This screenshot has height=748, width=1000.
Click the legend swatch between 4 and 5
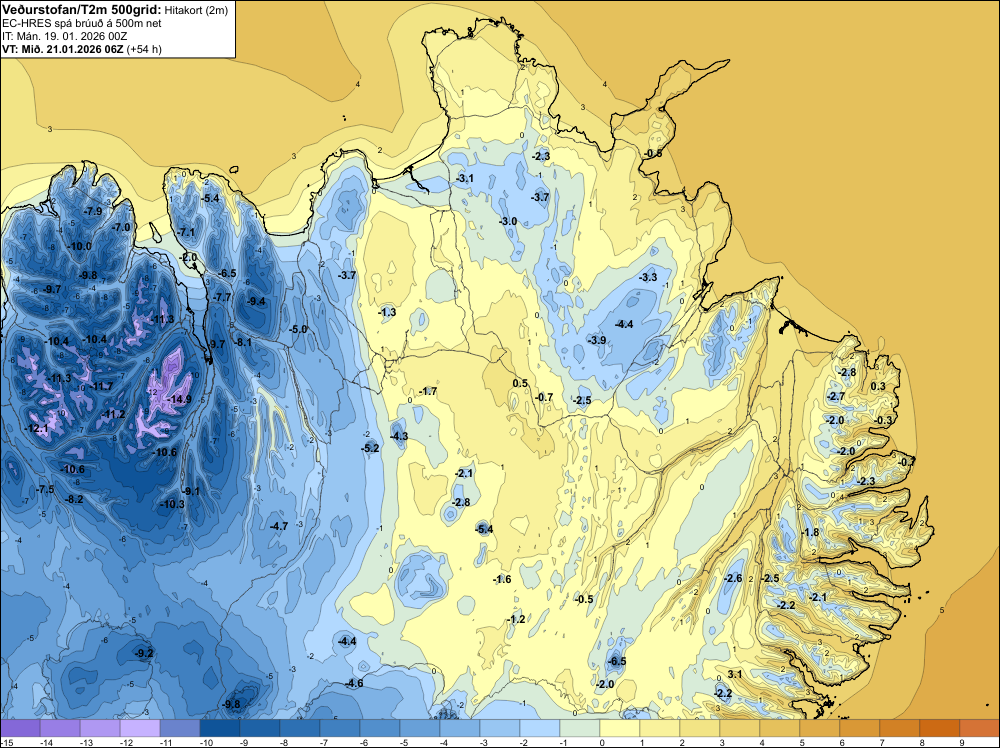tap(780, 728)
